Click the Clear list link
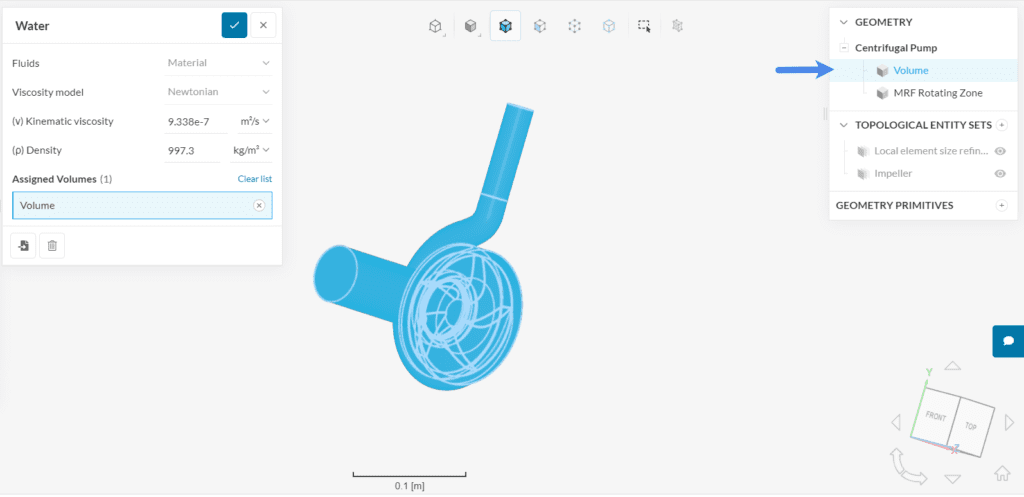This screenshot has height=497, width=1024. [x=255, y=179]
